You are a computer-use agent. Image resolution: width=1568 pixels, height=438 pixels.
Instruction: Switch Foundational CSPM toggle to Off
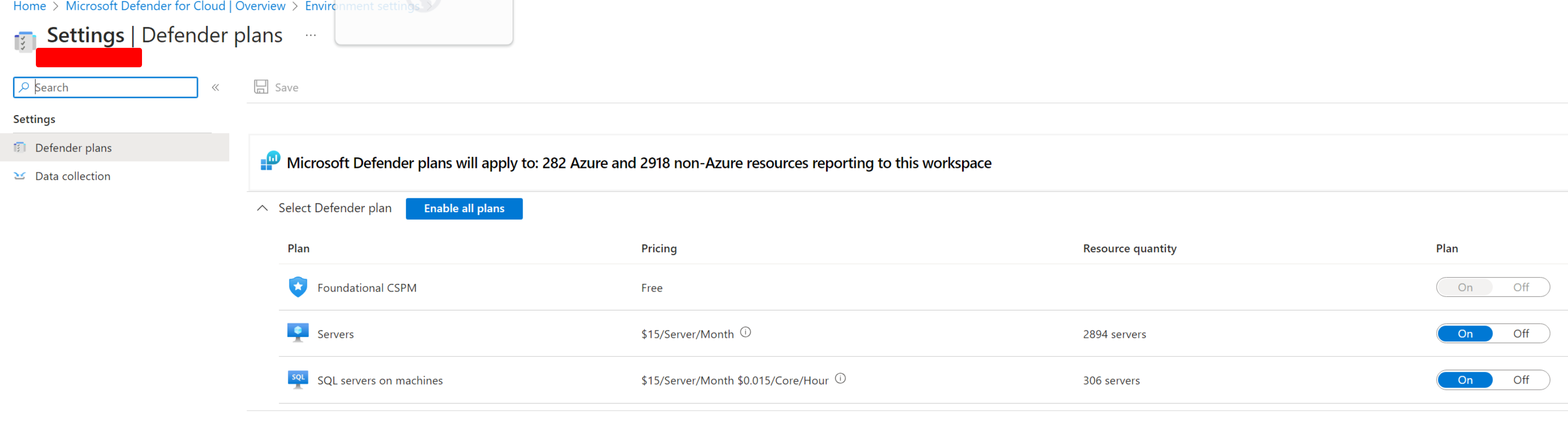(x=1521, y=287)
